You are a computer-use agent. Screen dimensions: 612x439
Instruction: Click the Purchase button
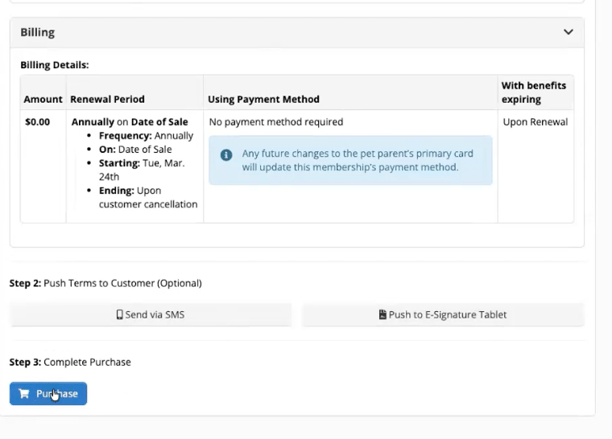(x=48, y=393)
